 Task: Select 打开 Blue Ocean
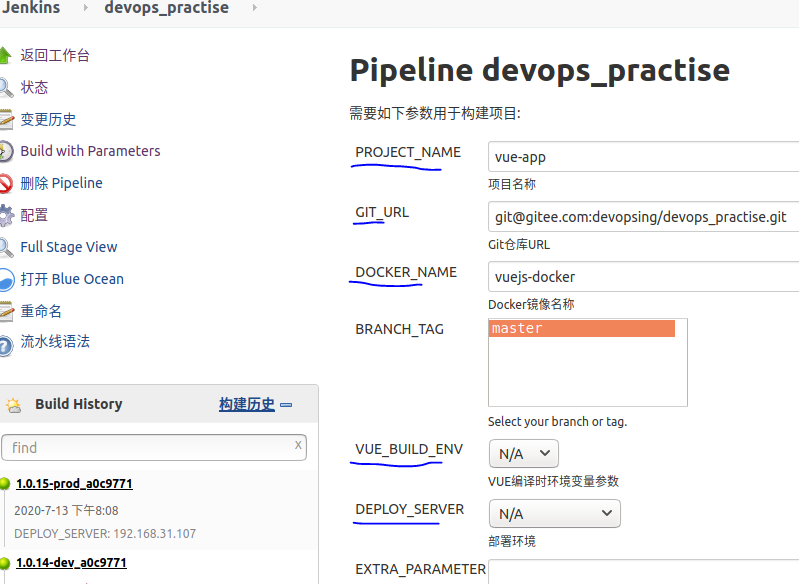[72, 279]
